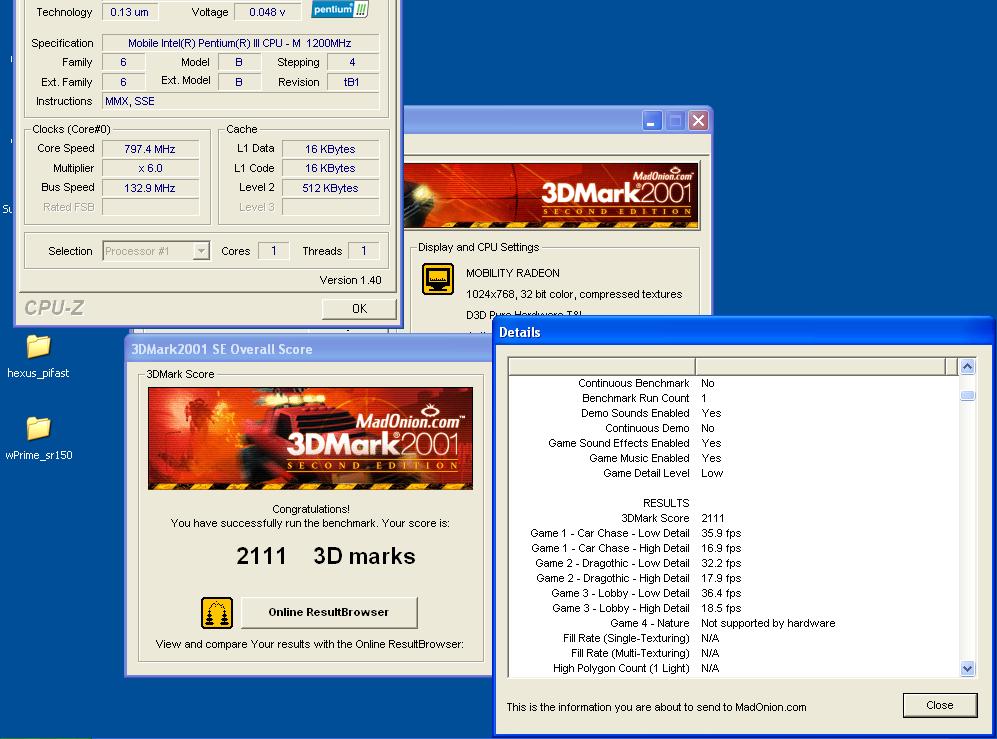Click the yellow monitor icon in Display settings
The height and width of the screenshot is (739, 997).
coord(438,279)
